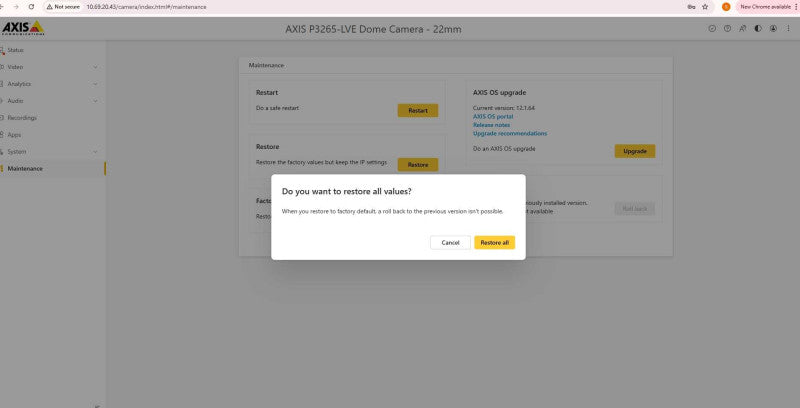This screenshot has height=408, width=800.
Task: Open the help question mark icon
Action: [x=728, y=29]
